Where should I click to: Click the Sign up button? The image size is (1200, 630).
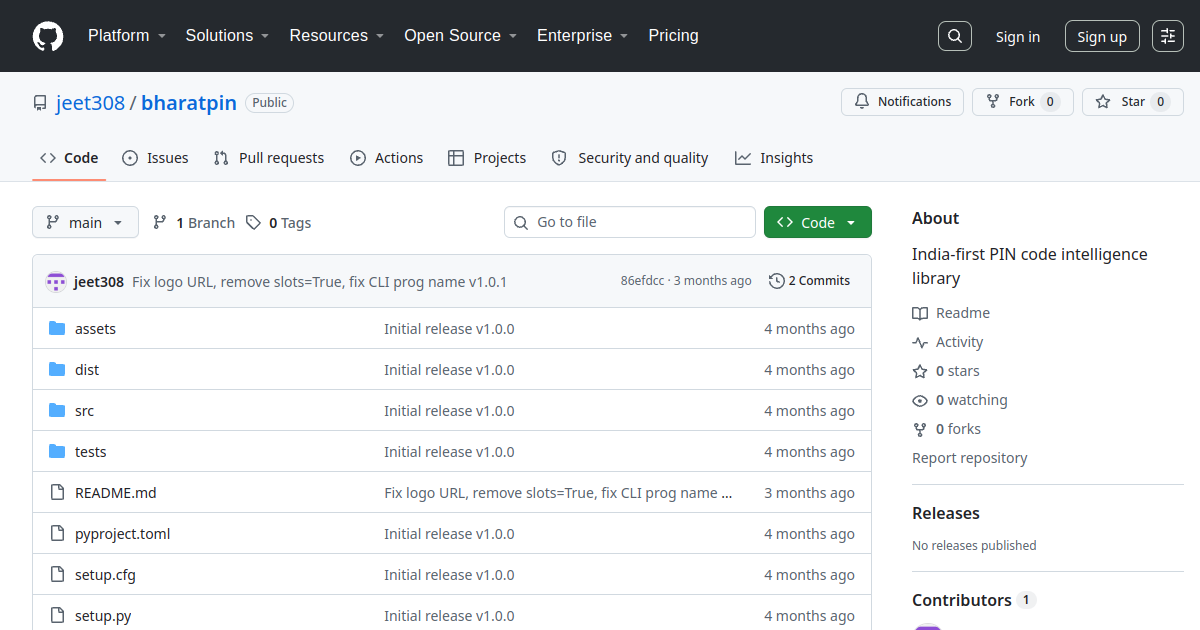(1102, 36)
